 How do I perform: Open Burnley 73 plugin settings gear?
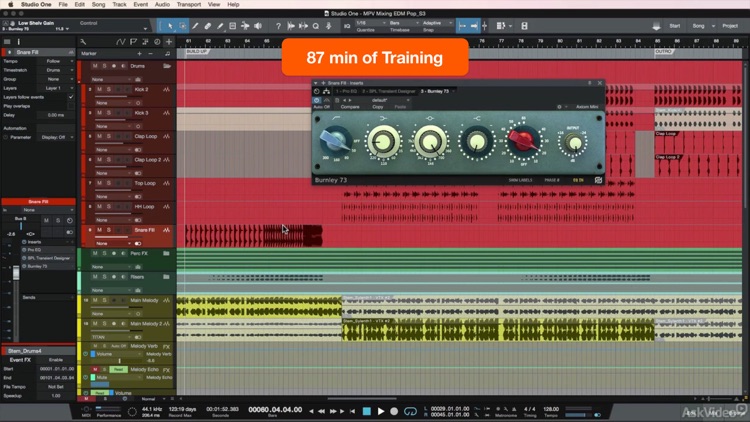[559, 107]
